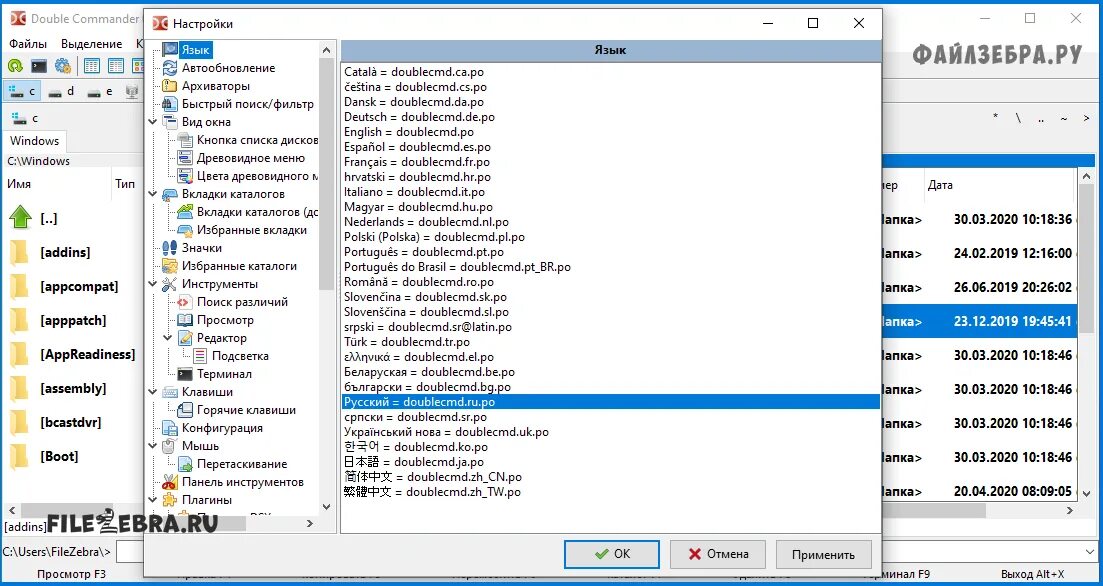Click terminal icon in Double Commander toolbar
1103x586 pixels.
pyautogui.click(x=39, y=65)
